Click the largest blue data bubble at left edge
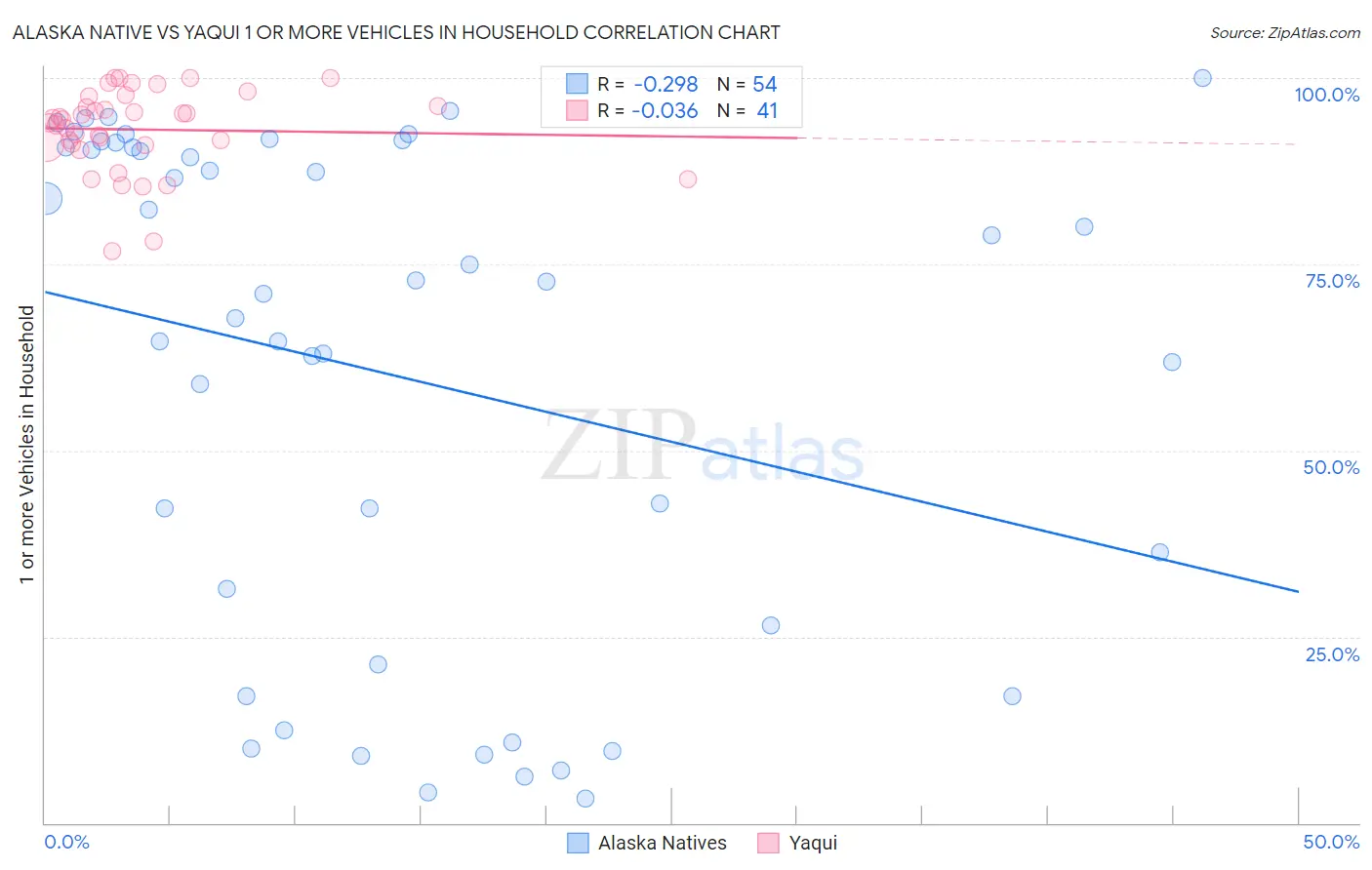The image size is (1372, 870). point(45,199)
